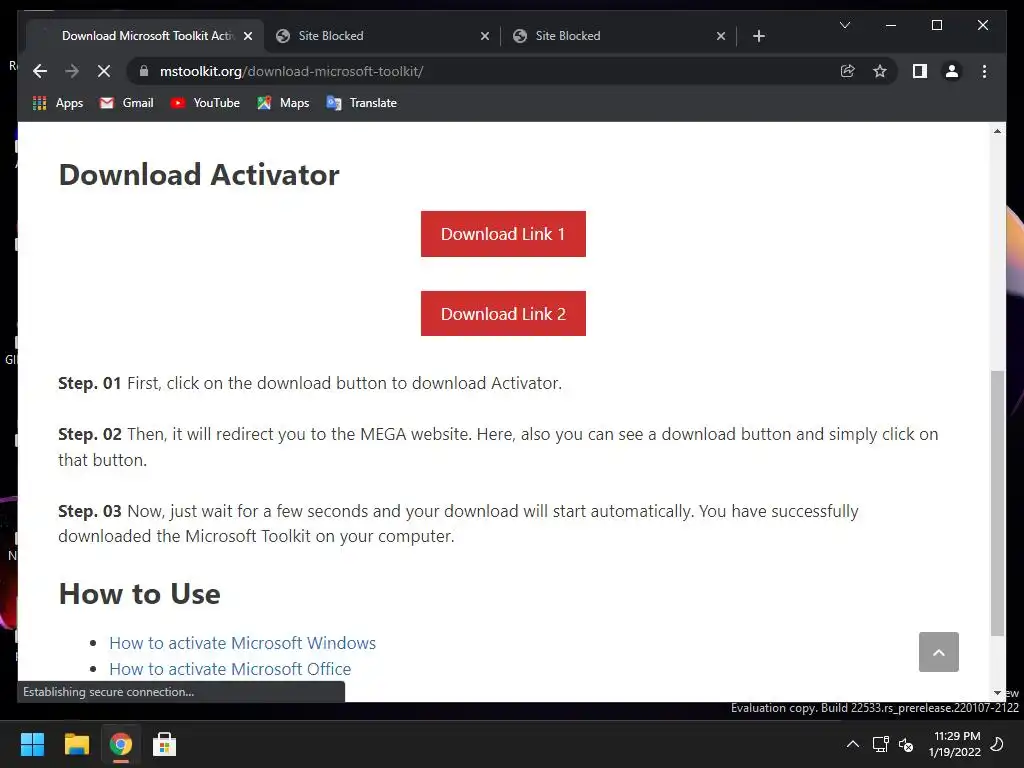This screenshot has width=1024, height=768.
Task: Click the forward navigation arrow
Action: [72, 71]
